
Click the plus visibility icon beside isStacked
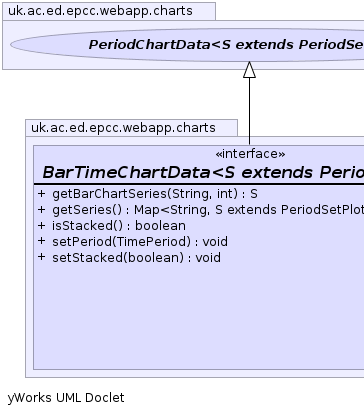click(x=41, y=226)
